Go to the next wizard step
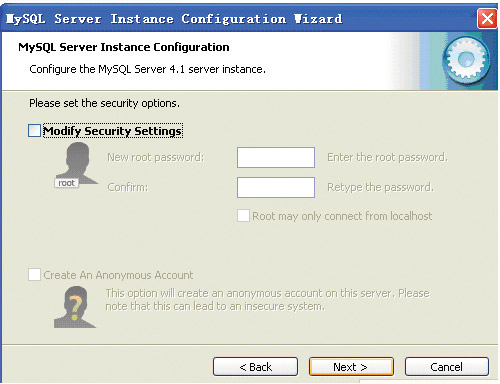 [351, 367]
